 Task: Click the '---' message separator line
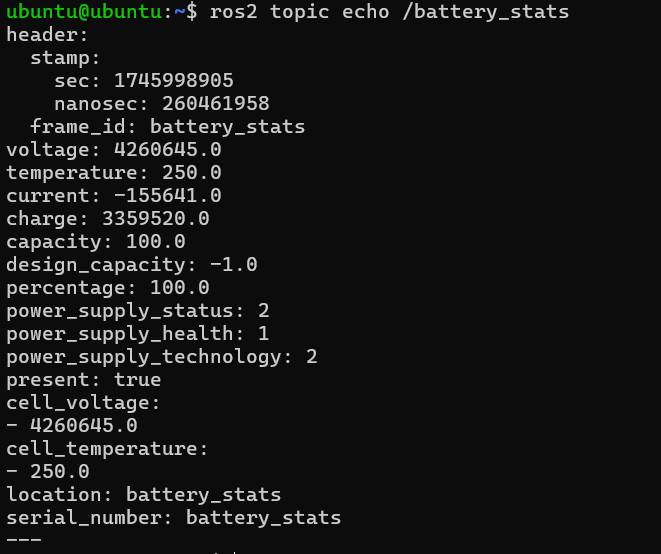[24, 539]
